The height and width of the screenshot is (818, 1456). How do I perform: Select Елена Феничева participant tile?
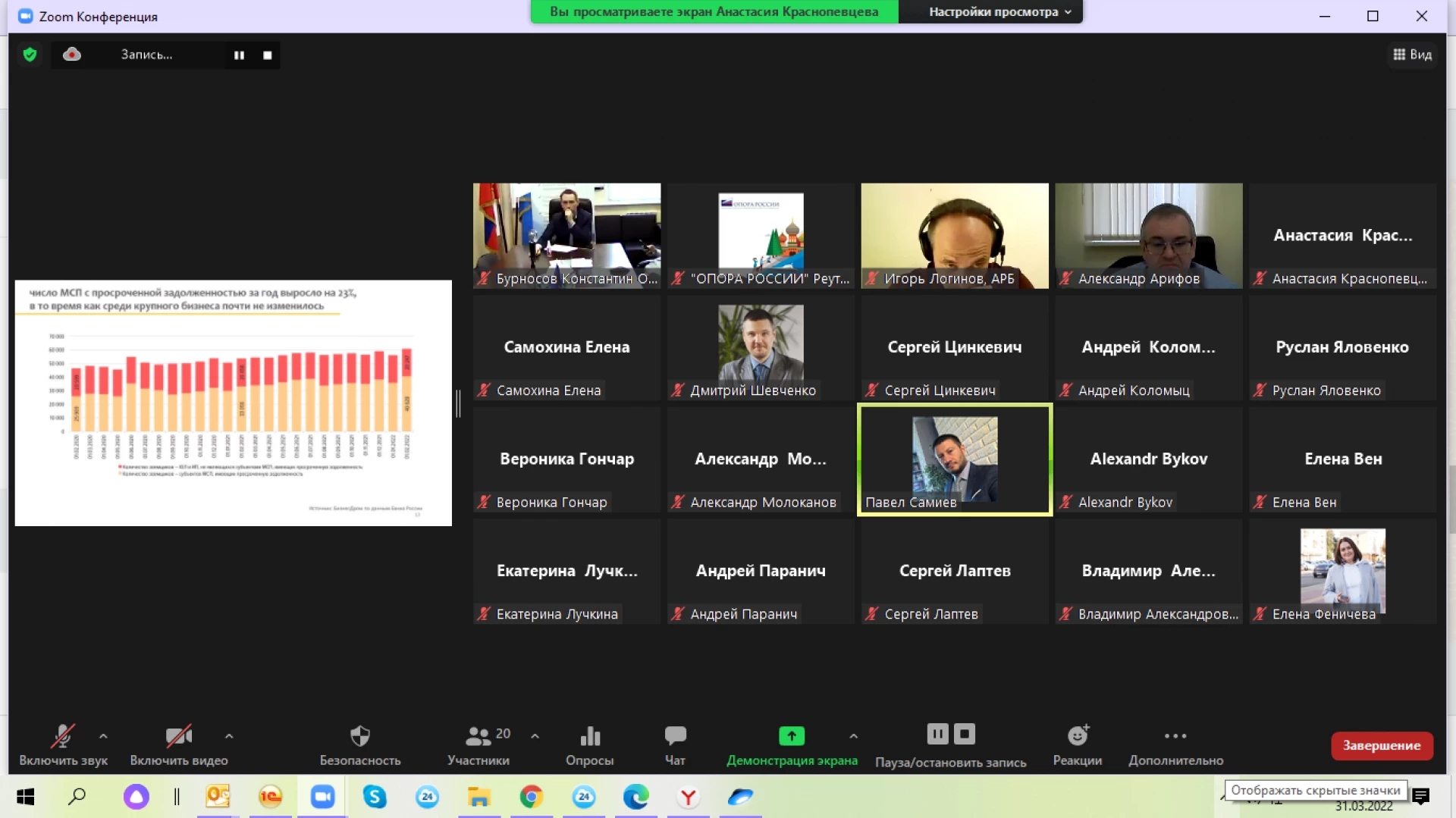[x=1343, y=572]
